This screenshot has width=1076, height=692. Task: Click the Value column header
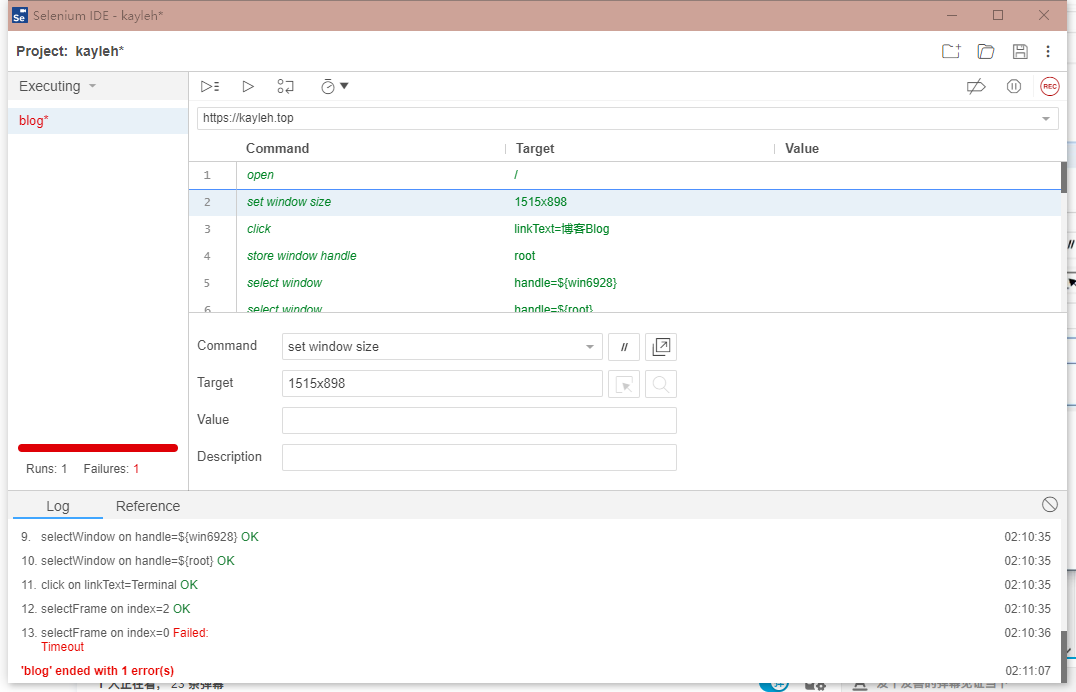[802, 148]
